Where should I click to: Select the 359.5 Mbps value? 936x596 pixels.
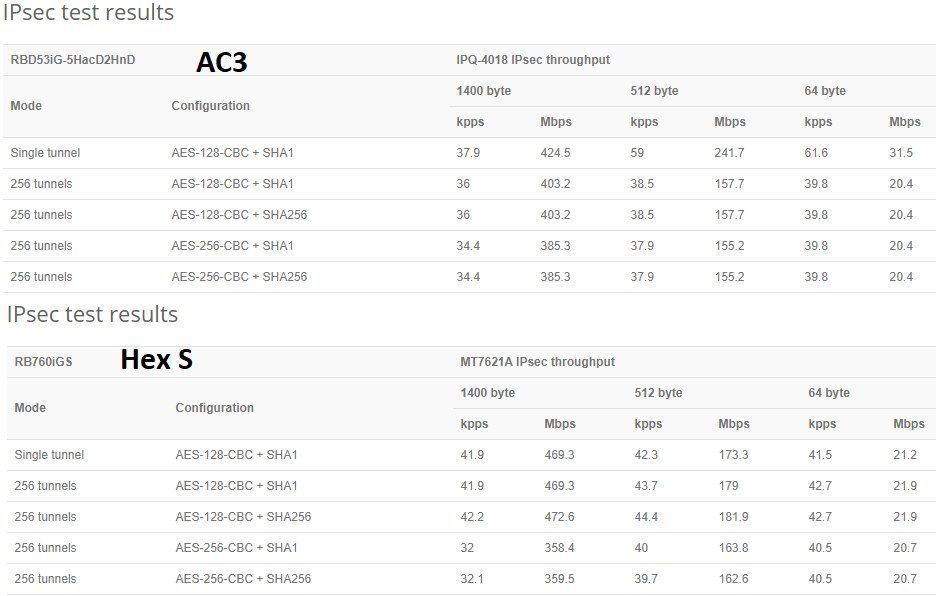click(559, 579)
